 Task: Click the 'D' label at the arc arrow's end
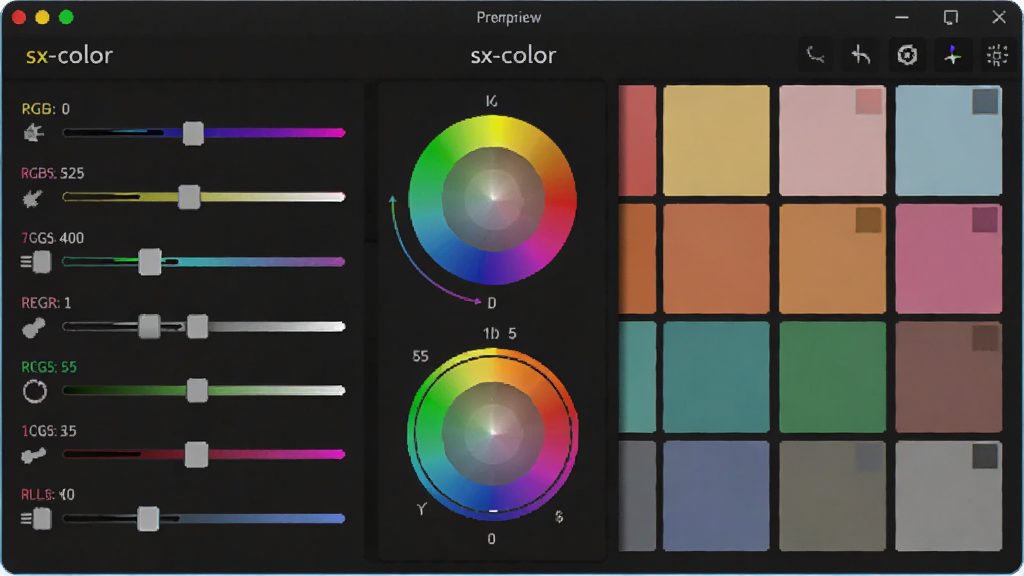coord(492,303)
